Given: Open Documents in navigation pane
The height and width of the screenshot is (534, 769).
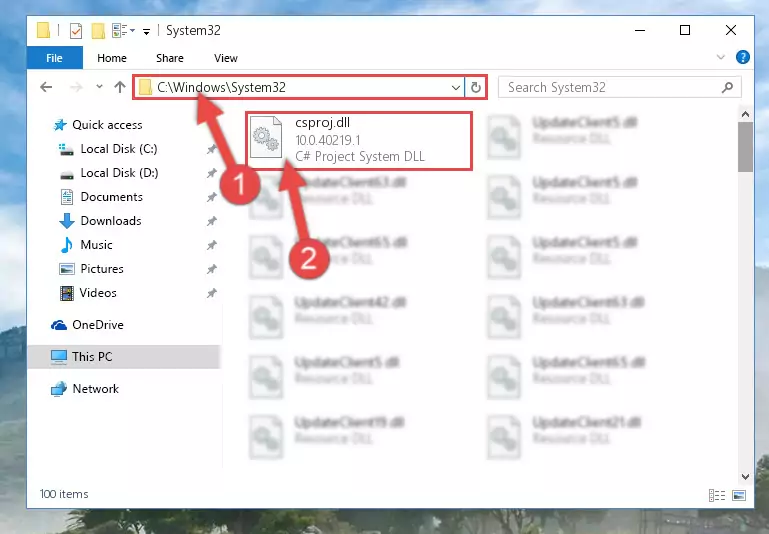Looking at the screenshot, I should click(102, 197).
